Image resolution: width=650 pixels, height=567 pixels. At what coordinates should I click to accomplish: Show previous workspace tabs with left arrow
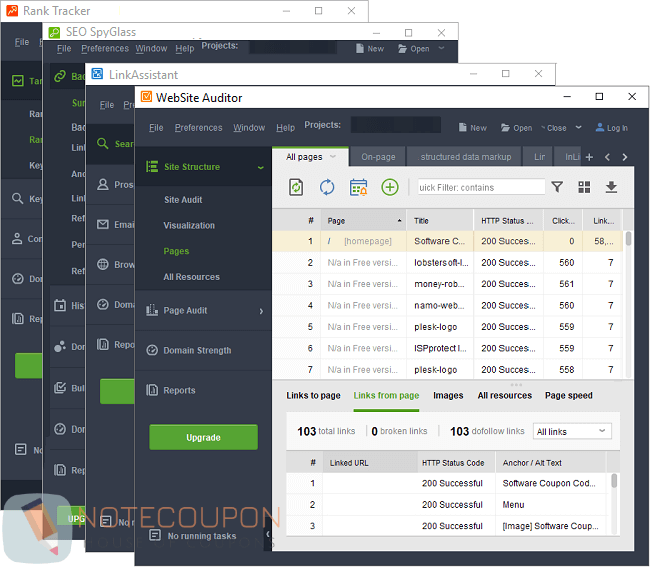coord(607,157)
